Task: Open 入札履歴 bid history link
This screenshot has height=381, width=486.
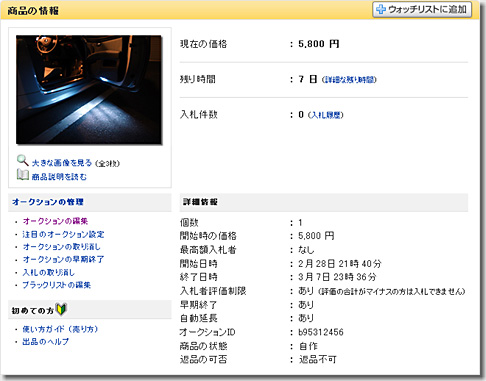Action: point(326,115)
